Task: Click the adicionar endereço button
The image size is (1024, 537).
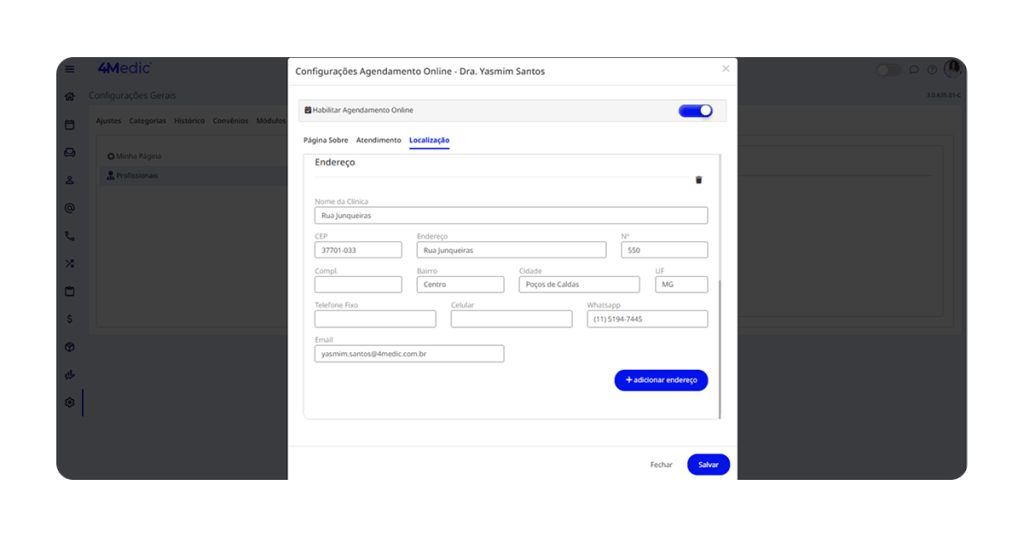Action: (x=661, y=380)
